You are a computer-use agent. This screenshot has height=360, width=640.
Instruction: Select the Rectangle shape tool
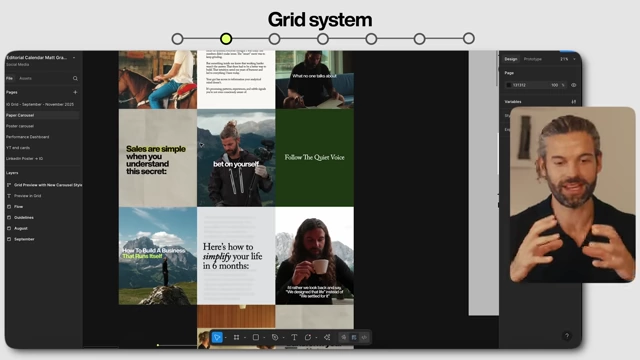[256, 337]
